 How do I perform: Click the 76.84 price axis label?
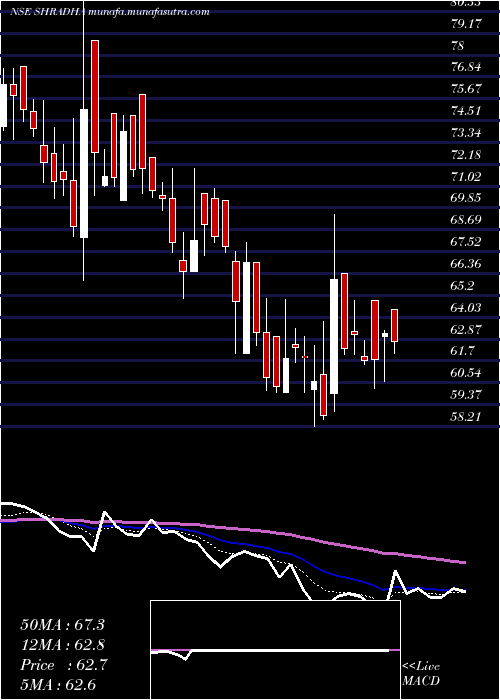pos(466,67)
